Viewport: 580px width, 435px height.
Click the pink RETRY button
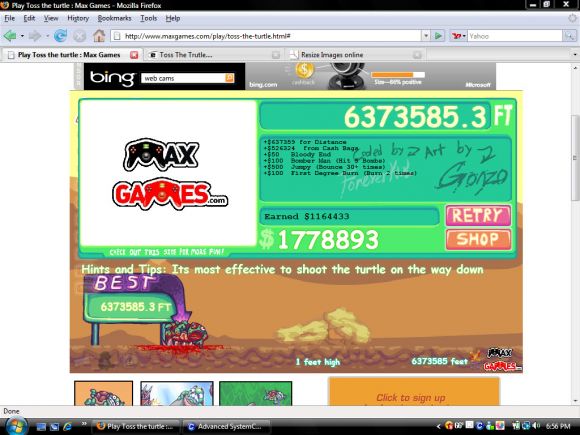[478, 215]
